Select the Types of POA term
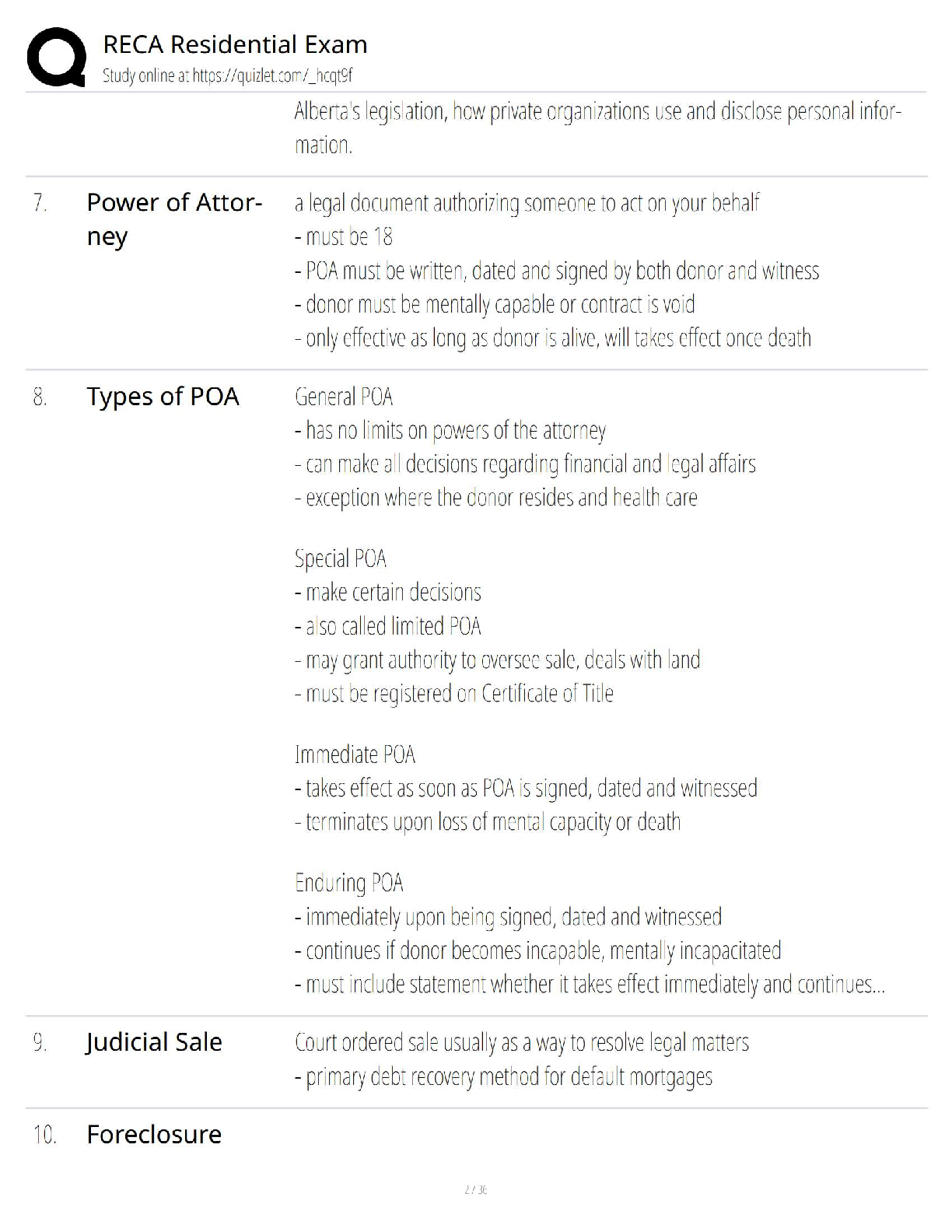 163,397
